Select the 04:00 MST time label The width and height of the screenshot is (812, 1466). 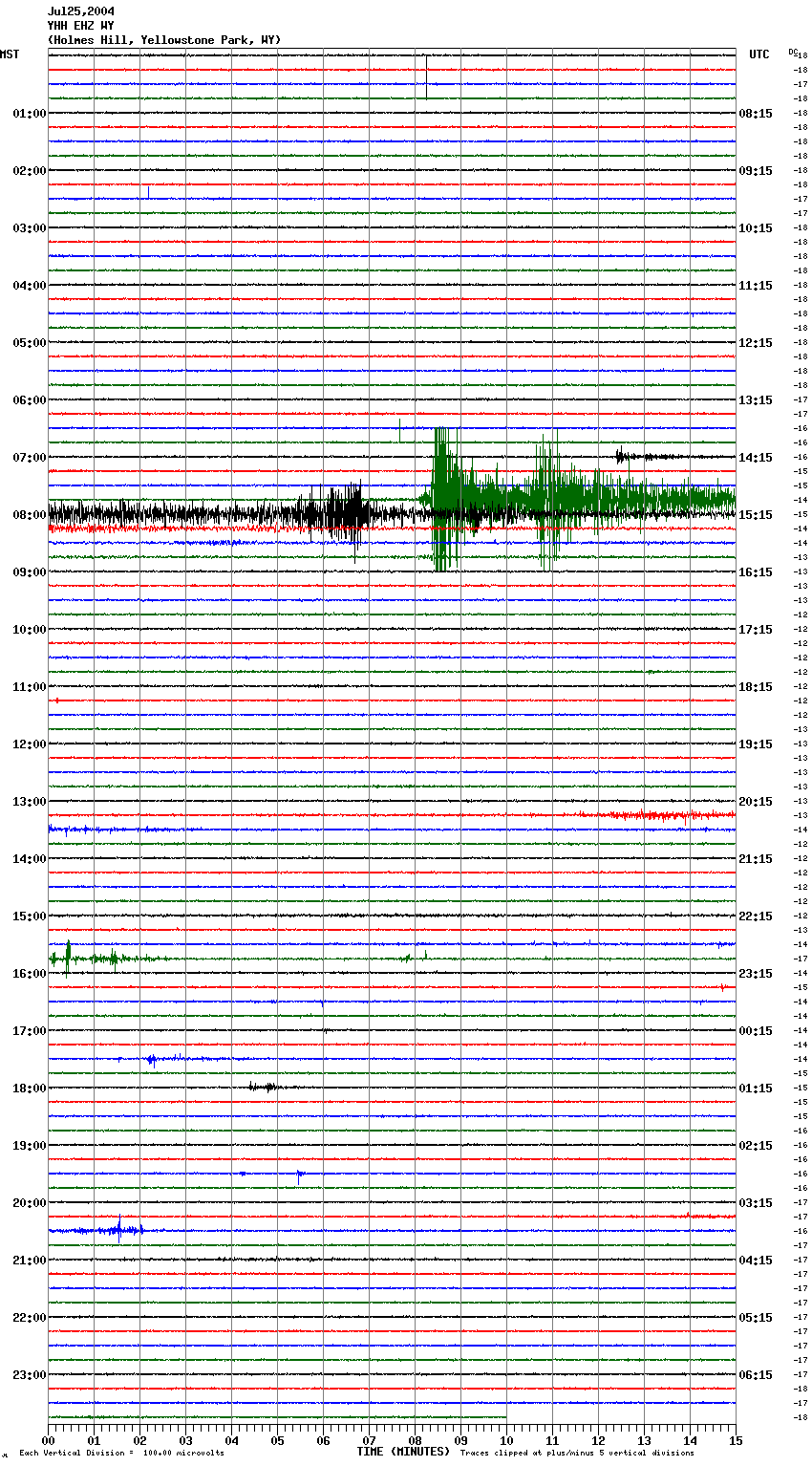pos(30,286)
